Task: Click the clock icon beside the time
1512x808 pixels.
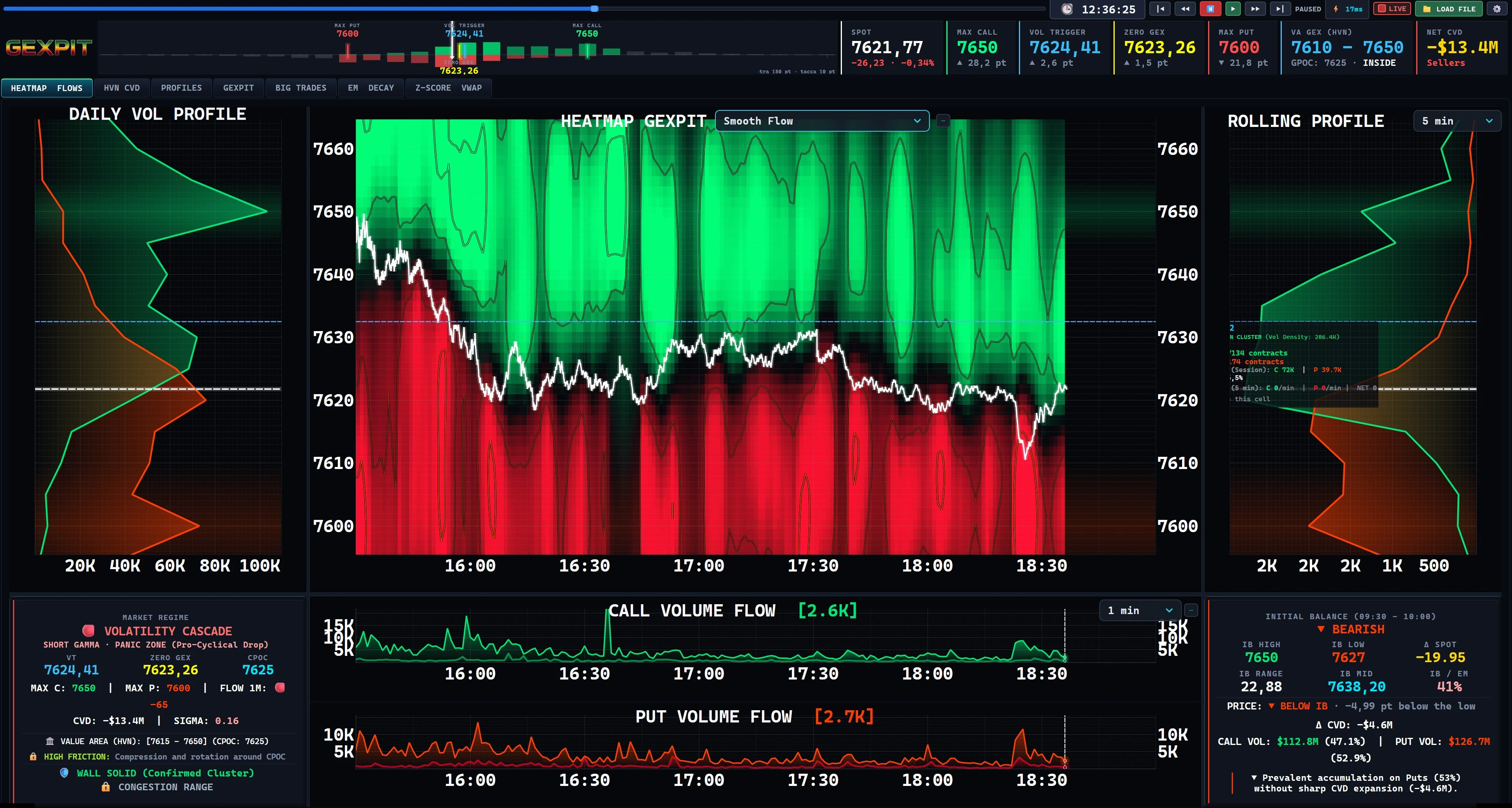Action: 1067,9
